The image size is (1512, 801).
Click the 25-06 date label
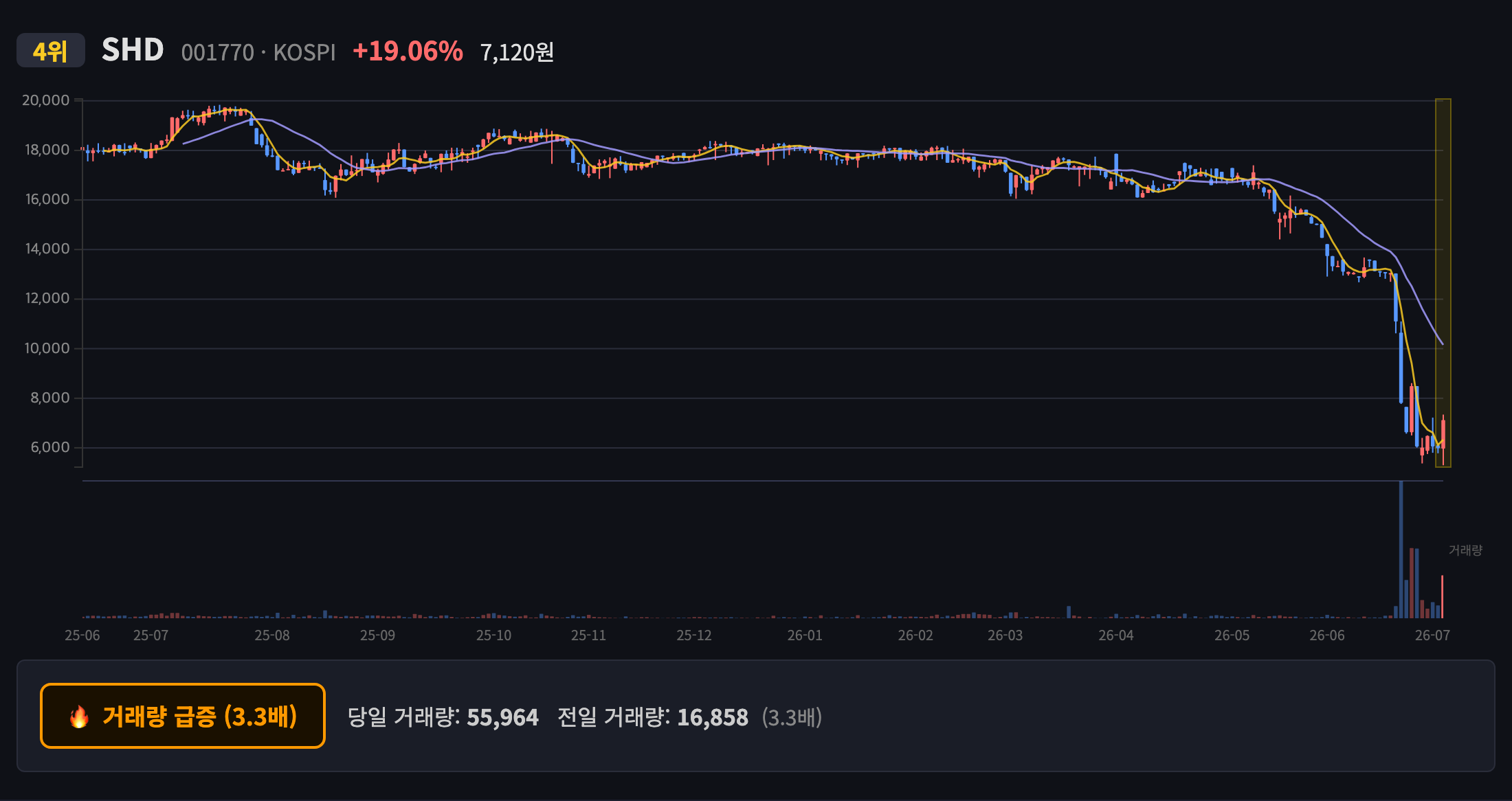point(82,635)
